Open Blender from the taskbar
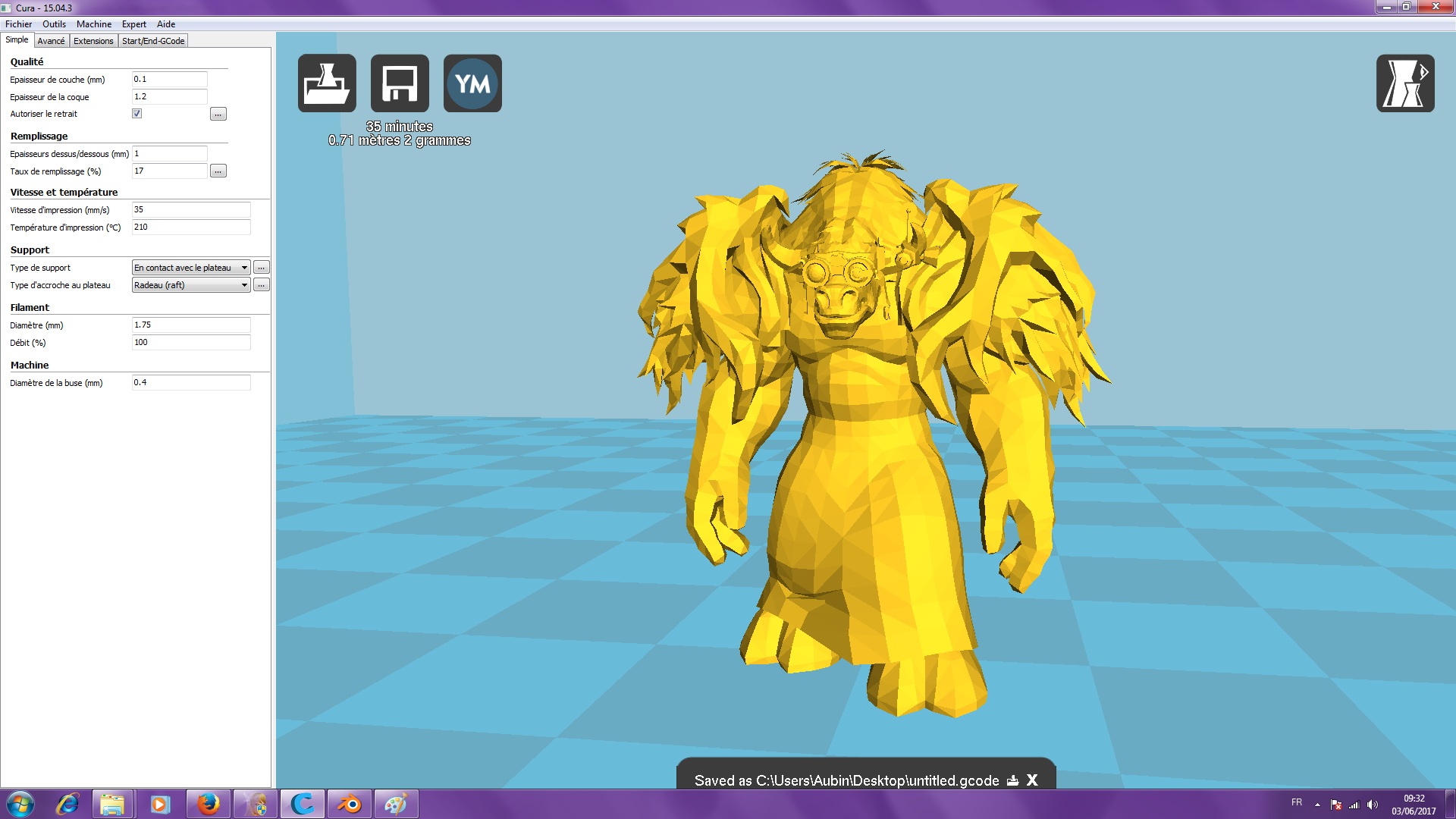 349,804
